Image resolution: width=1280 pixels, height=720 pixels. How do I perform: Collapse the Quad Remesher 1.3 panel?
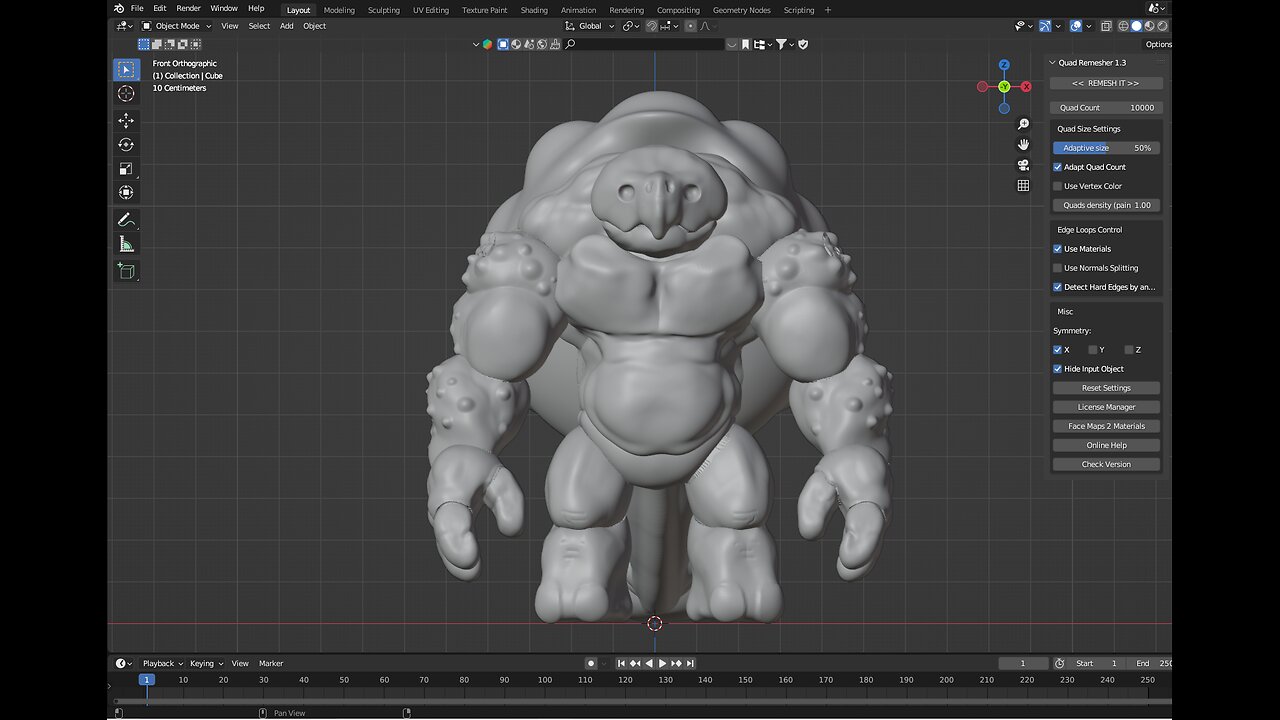click(1052, 62)
